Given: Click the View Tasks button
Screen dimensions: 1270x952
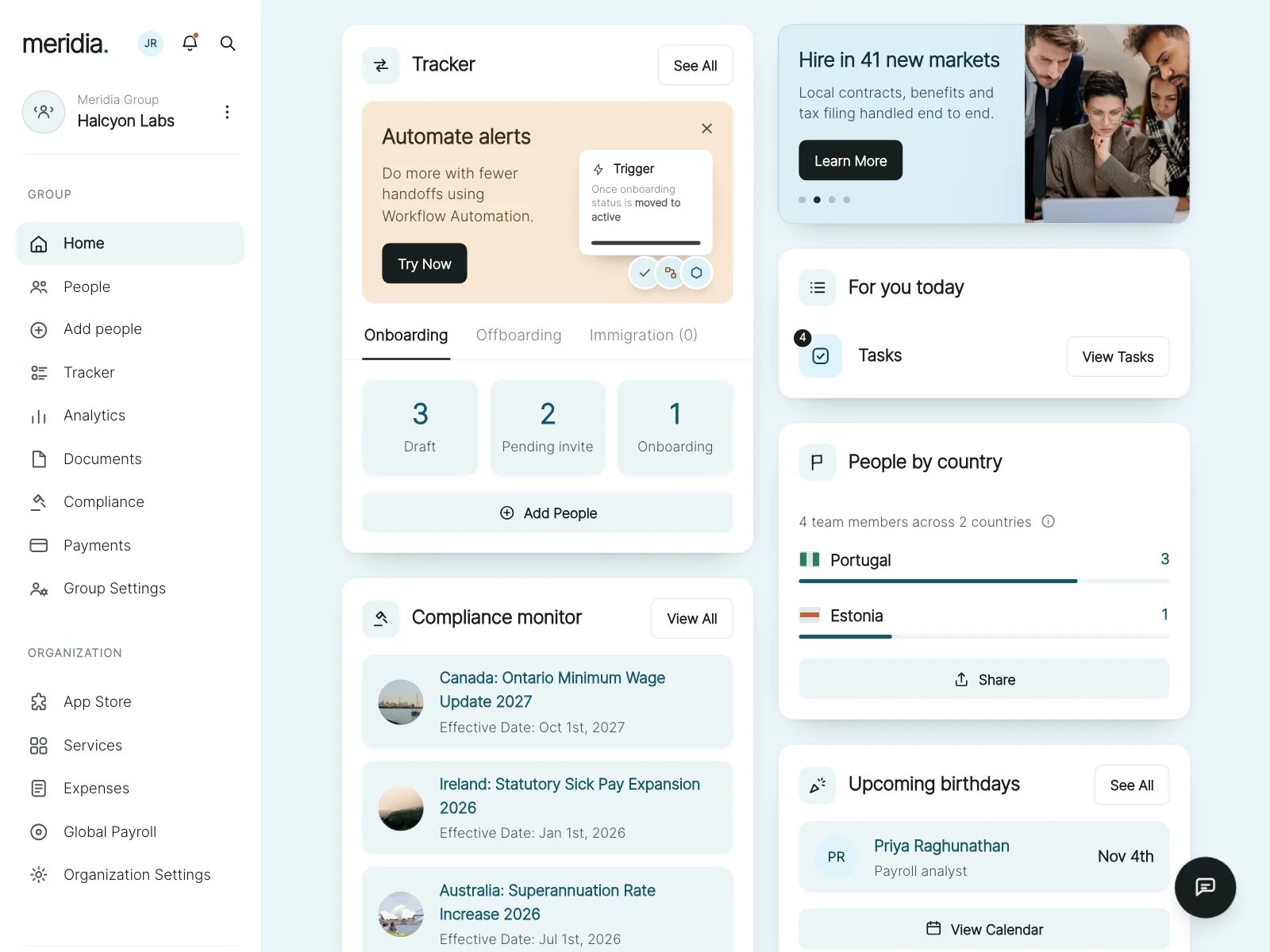Looking at the screenshot, I should [x=1118, y=357].
